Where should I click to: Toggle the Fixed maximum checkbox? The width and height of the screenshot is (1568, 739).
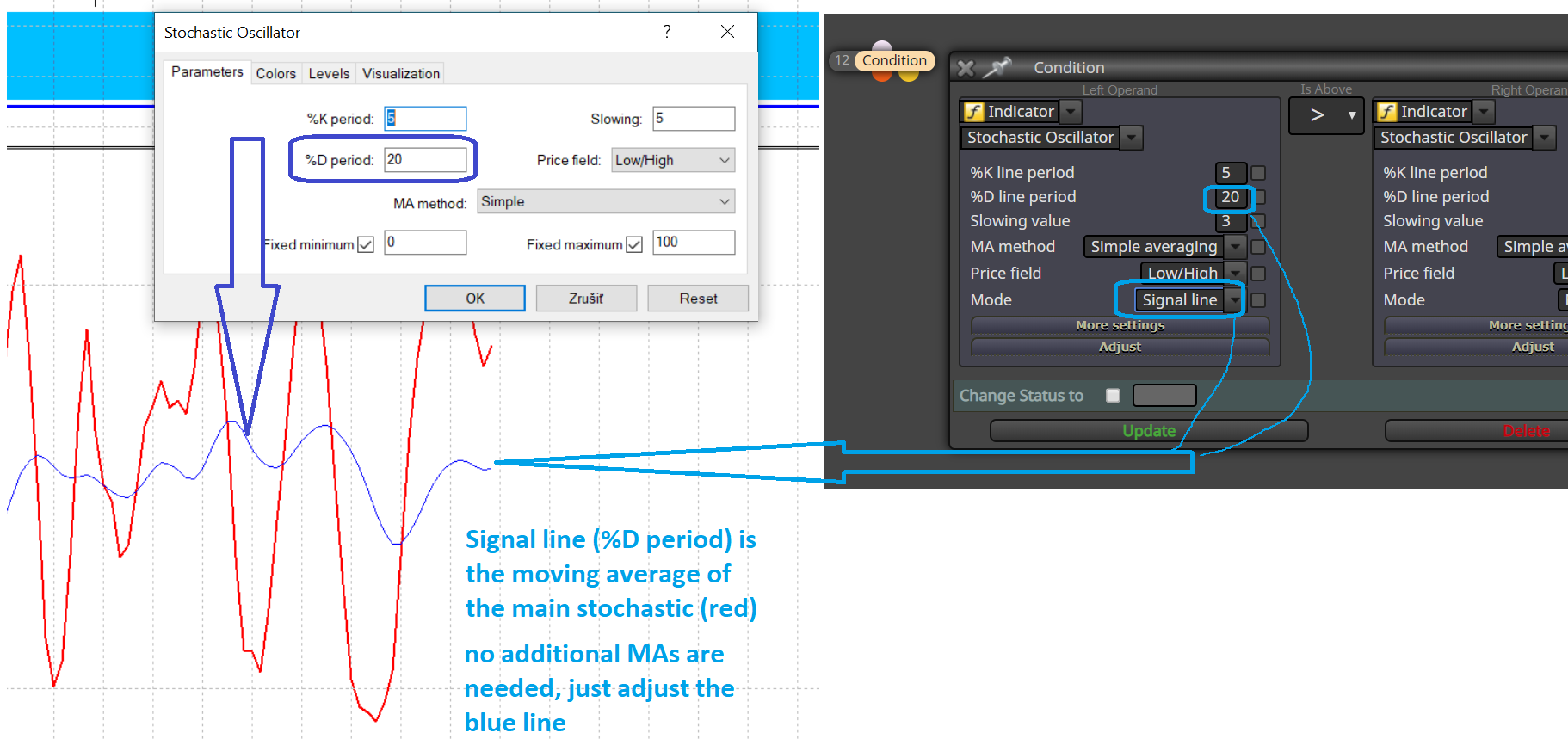pyautogui.click(x=634, y=244)
